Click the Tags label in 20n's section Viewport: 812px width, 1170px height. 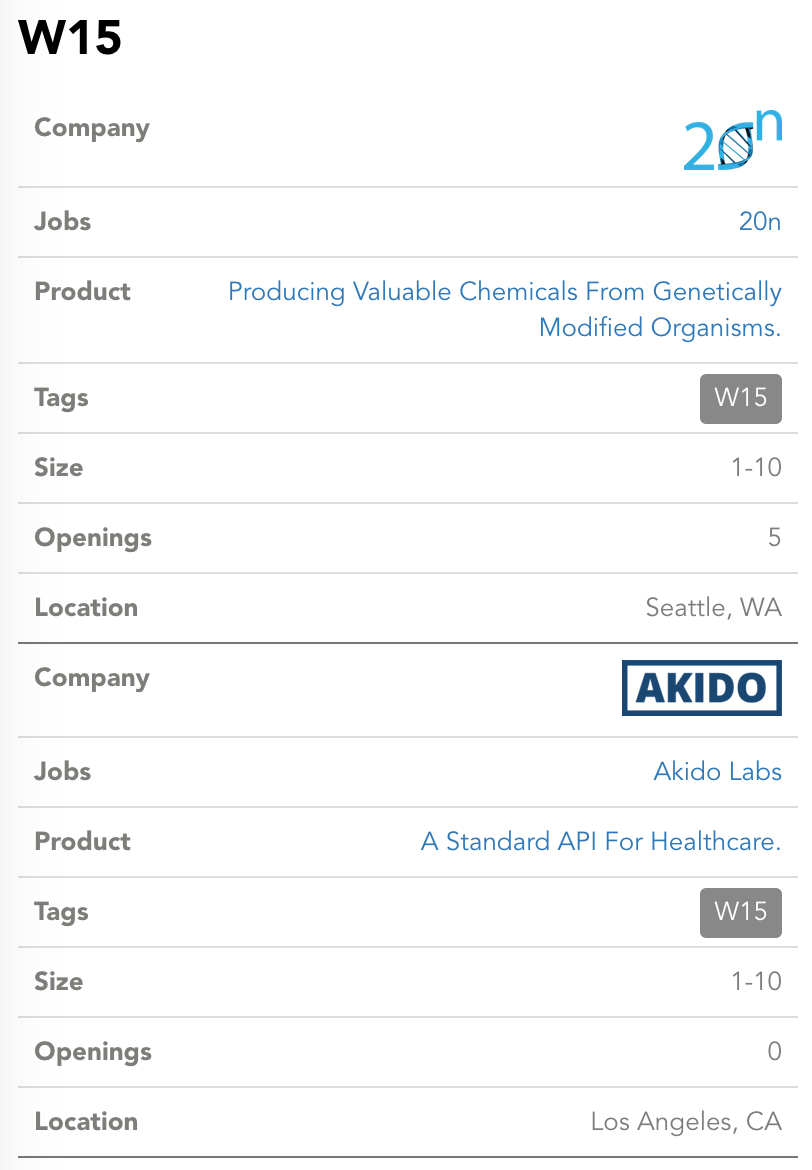click(x=62, y=398)
